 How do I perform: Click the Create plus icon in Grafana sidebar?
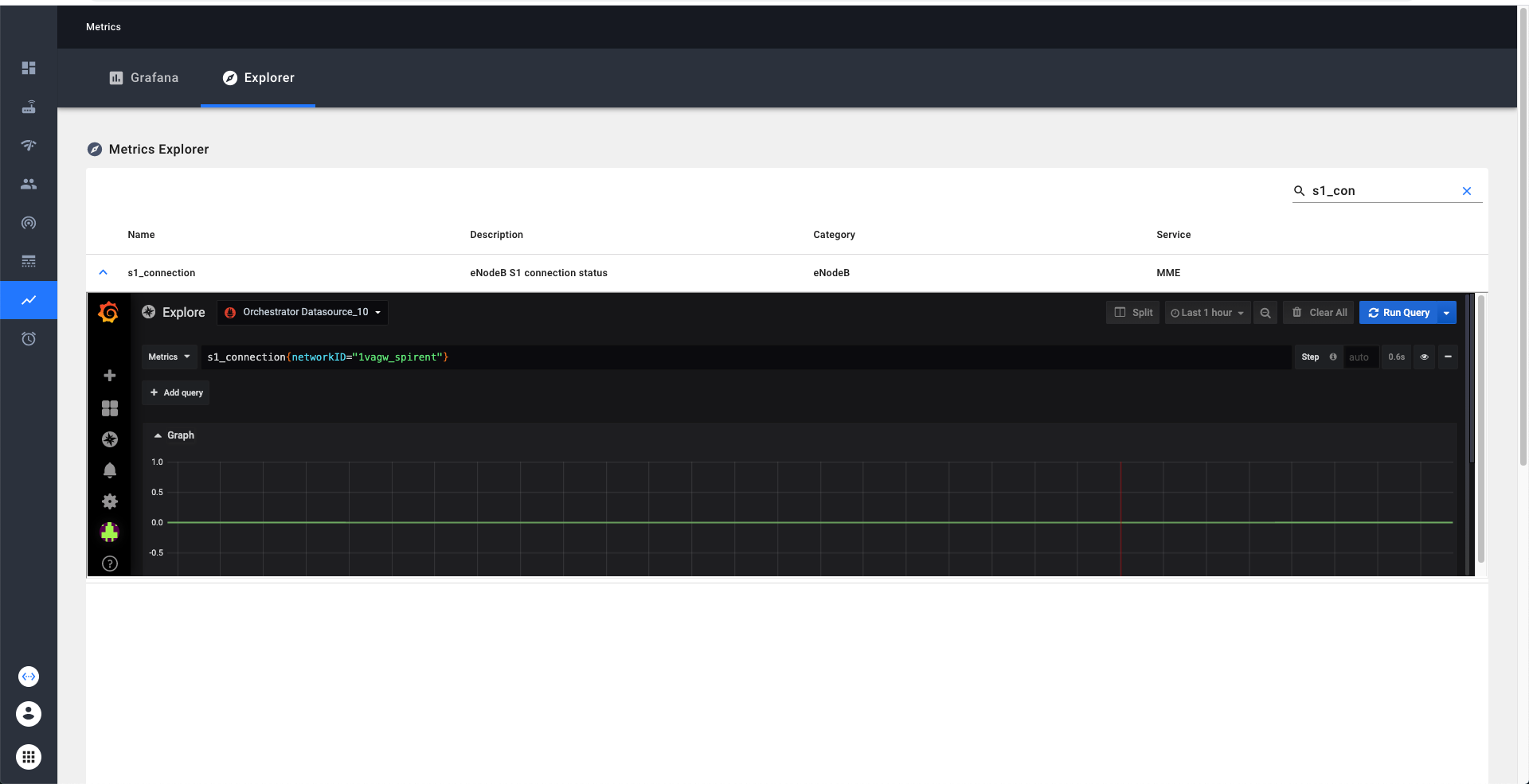pos(110,376)
